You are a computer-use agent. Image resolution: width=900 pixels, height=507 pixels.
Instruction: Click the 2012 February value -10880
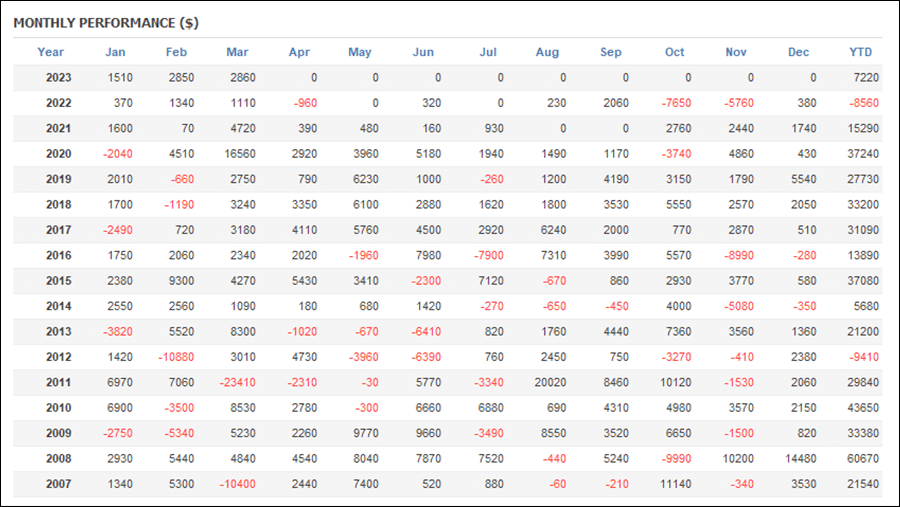pos(176,357)
